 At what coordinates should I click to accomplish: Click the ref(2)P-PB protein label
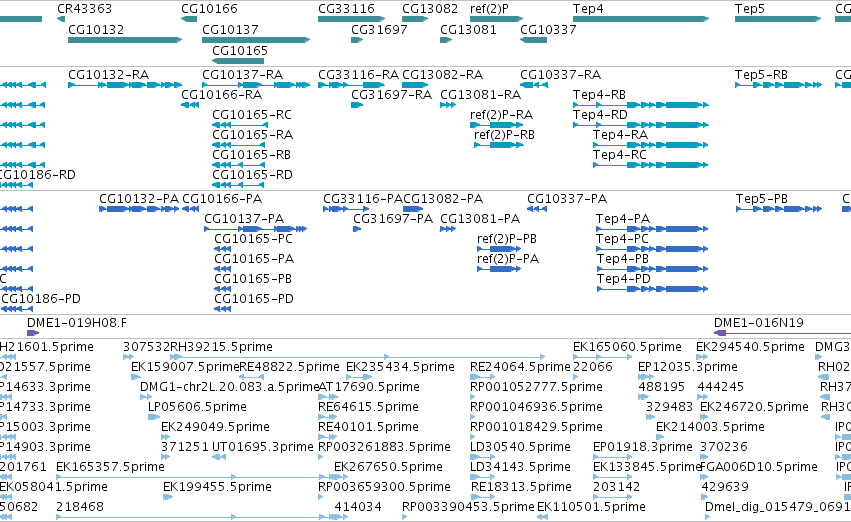click(507, 239)
